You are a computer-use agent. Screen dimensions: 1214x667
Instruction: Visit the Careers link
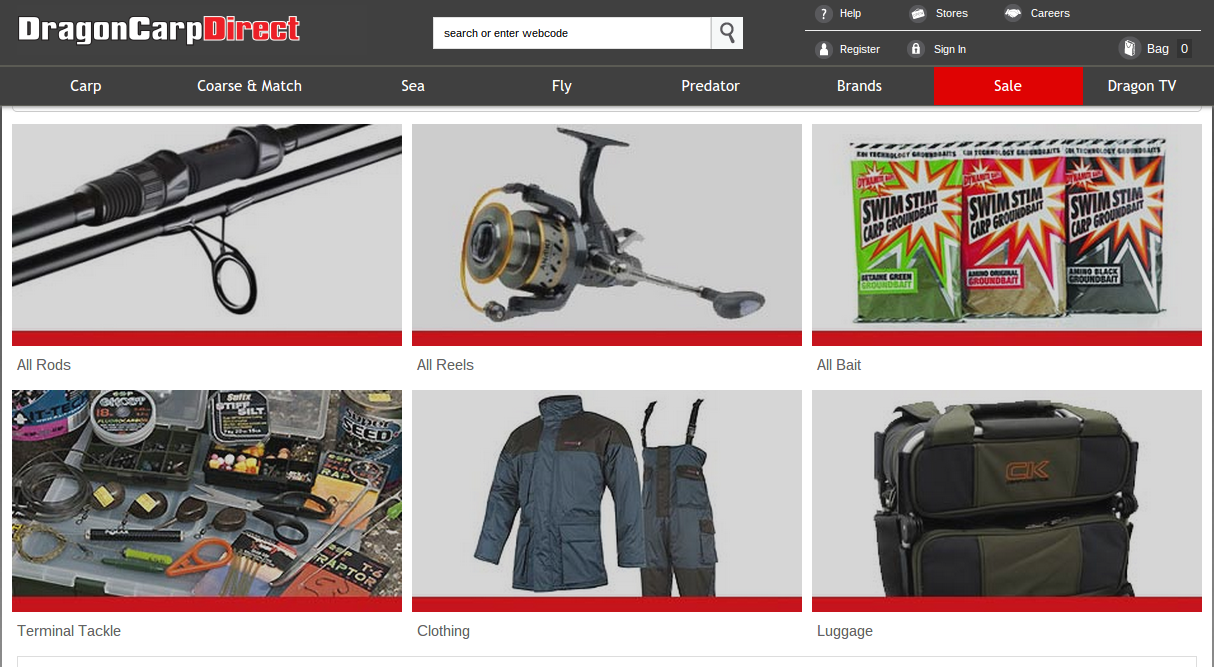1050,14
